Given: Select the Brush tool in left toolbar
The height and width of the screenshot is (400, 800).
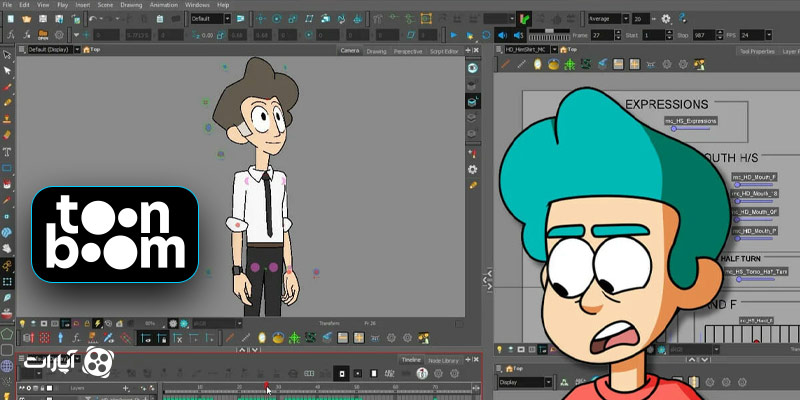Looking at the screenshot, I should (7, 87).
